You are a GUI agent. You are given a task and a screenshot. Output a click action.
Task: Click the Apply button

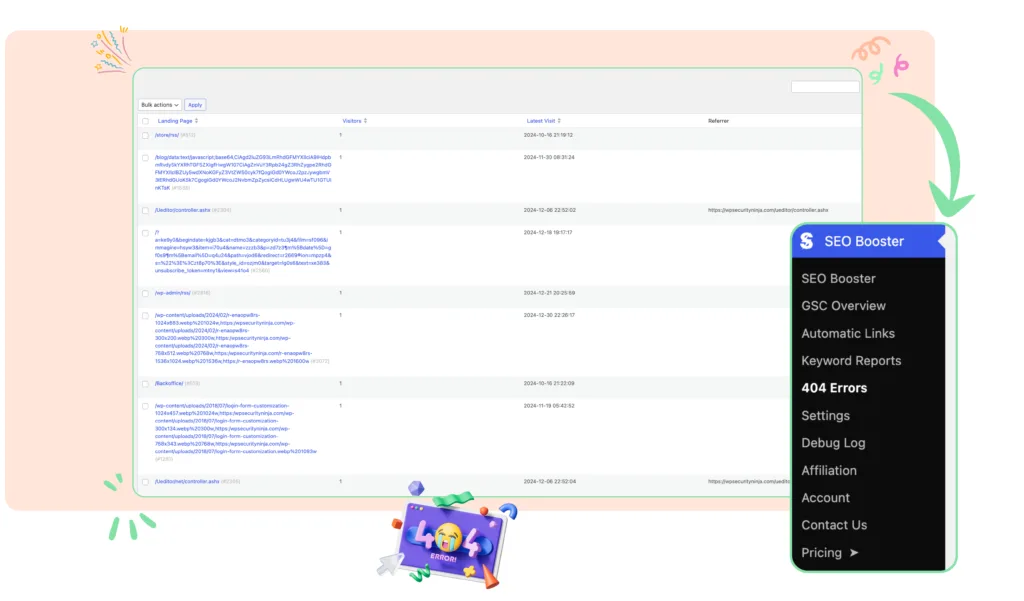[195, 105]
